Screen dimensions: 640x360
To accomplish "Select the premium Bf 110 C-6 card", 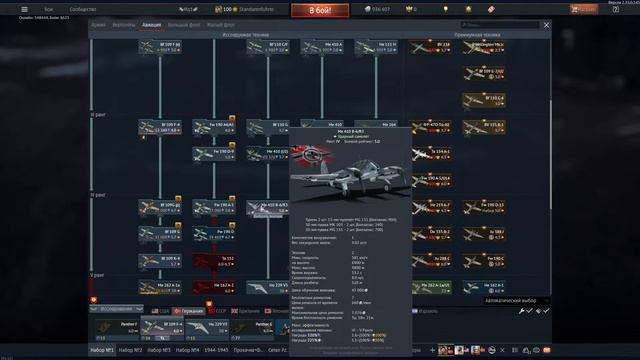I will coord(484,100).
